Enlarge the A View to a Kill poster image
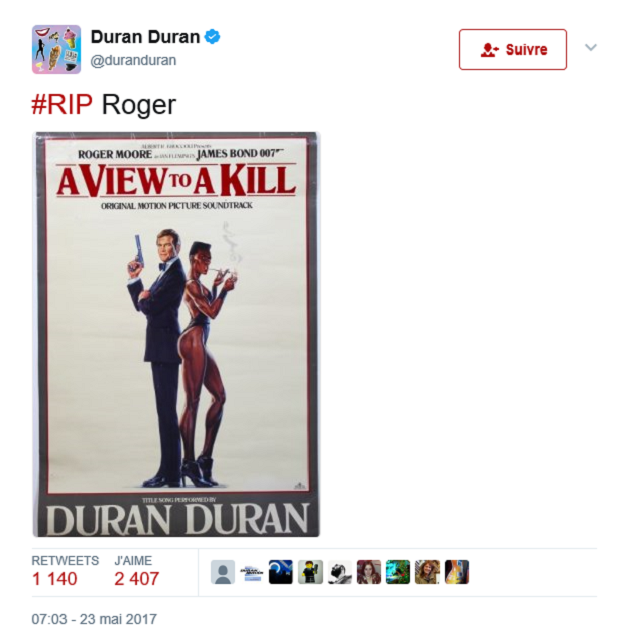Image resolution: width=617 pixels, height=640 pixels. click(176, 334)
